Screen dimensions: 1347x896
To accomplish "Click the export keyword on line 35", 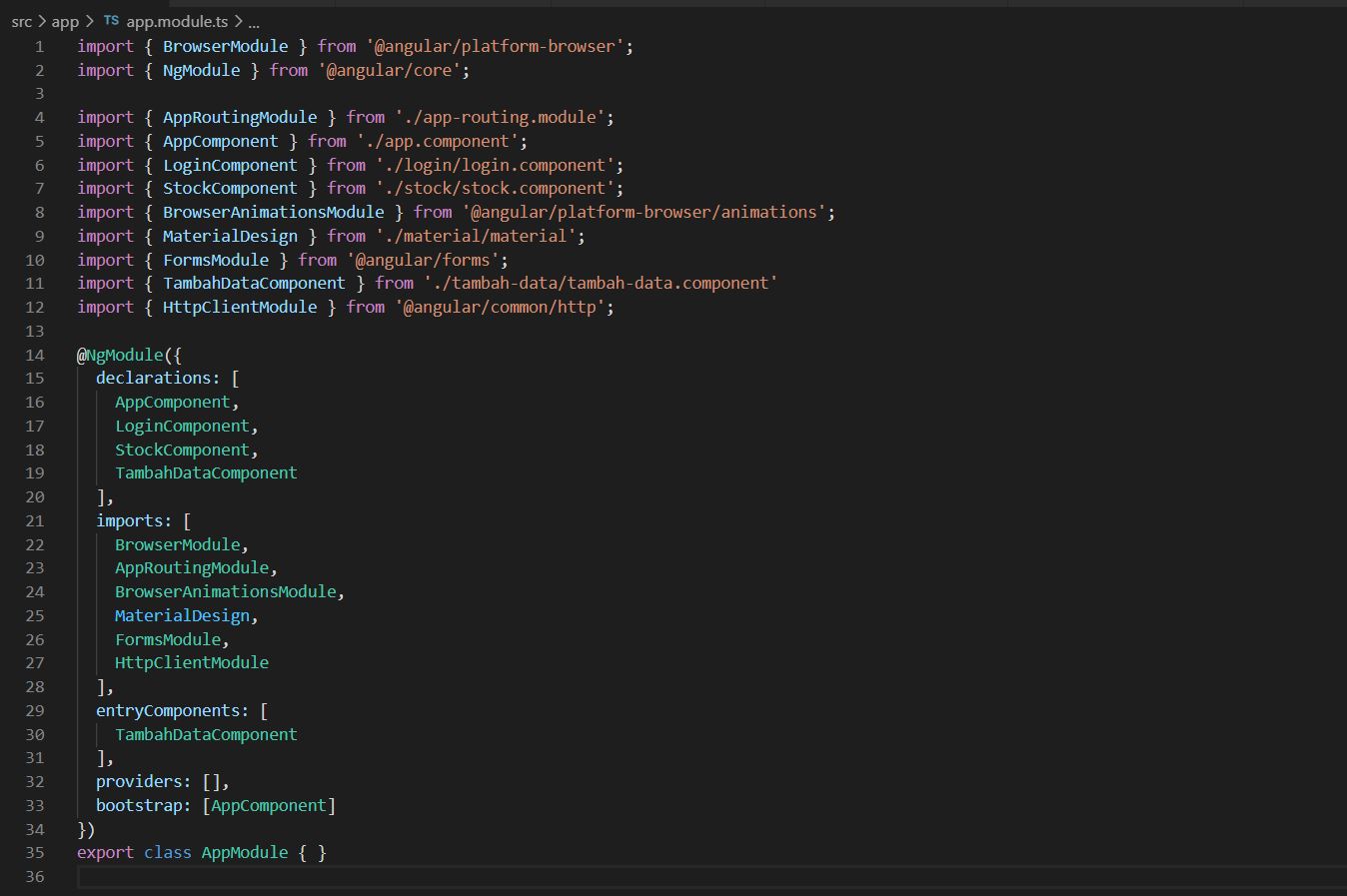I will click(105, 852).
